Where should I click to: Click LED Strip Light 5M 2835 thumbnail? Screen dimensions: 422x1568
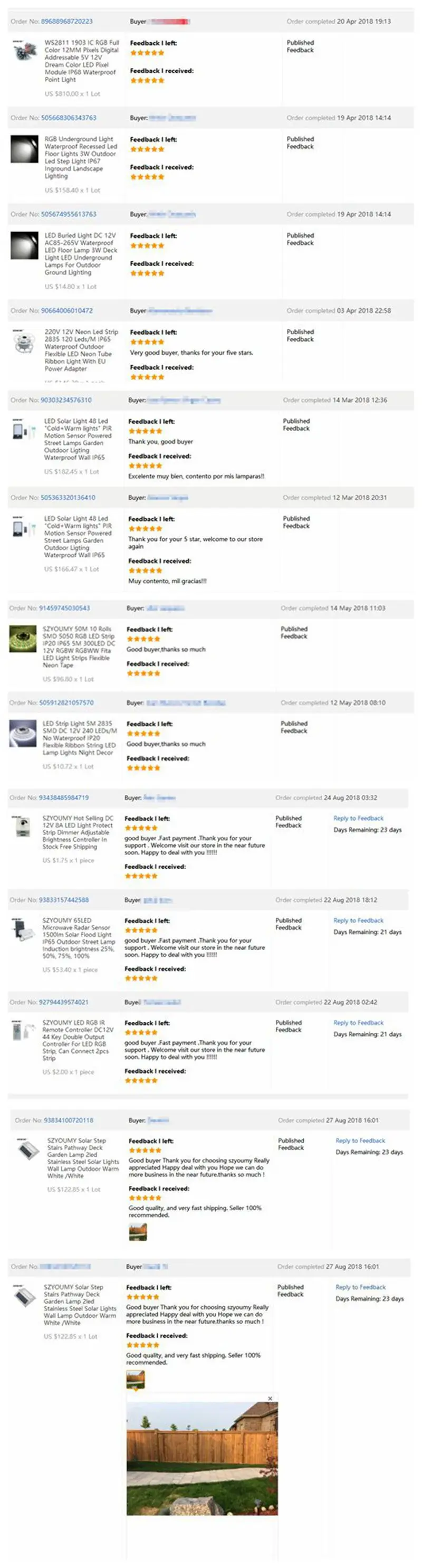23,734
